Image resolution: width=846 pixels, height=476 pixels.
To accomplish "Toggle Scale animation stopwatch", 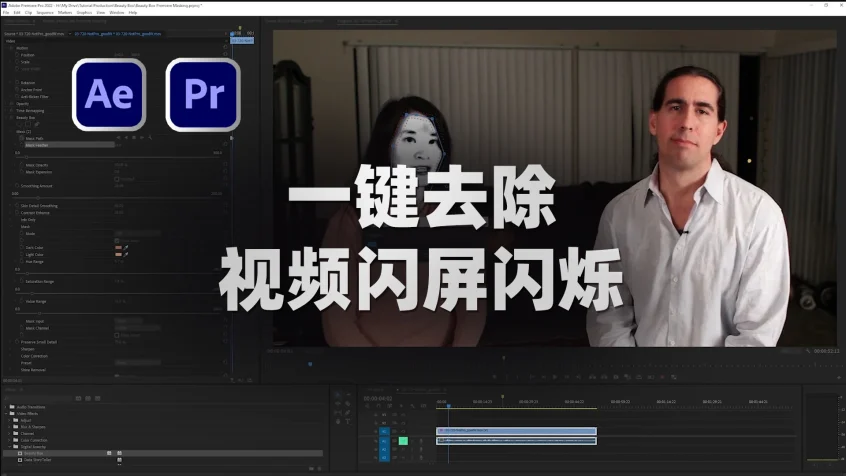I will pyautogui.click(x=17, y=62).
